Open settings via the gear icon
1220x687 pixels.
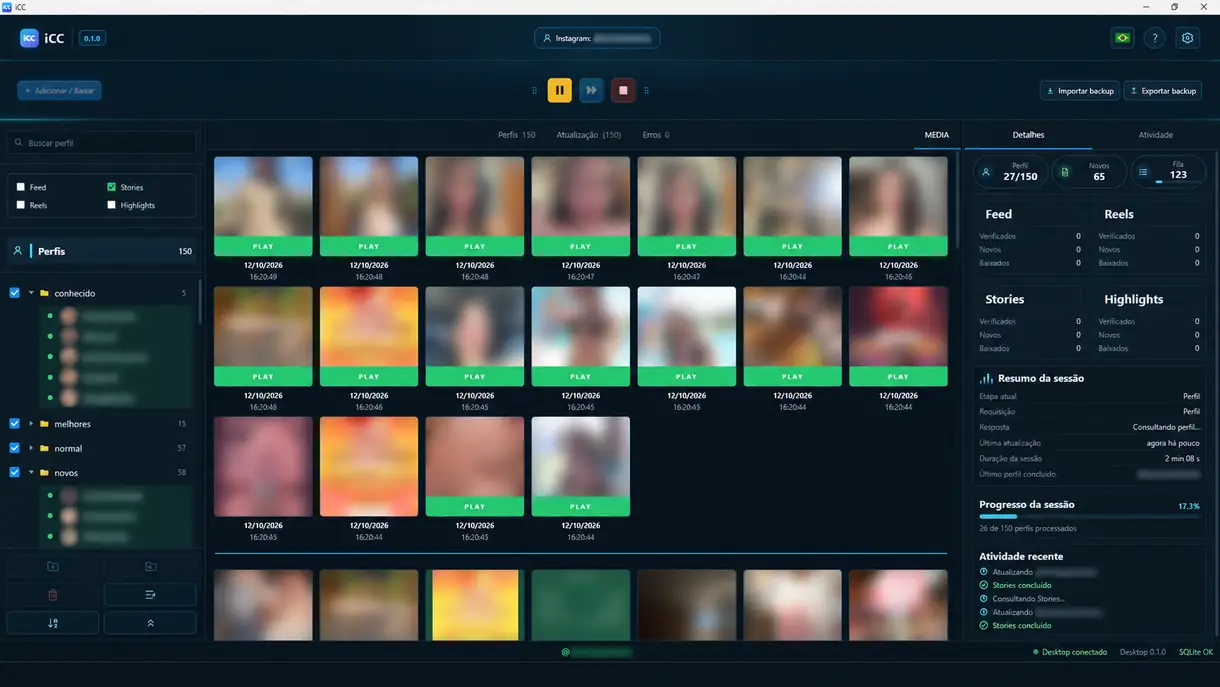coord(1188,38)
